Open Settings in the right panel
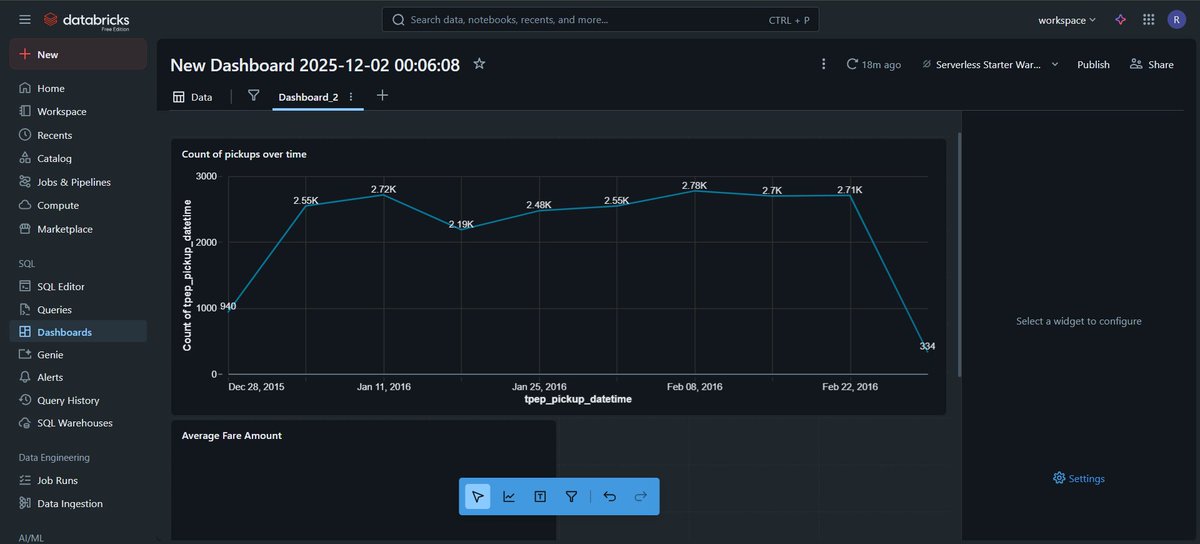 pyautogui.click(x=1079, y=478)
